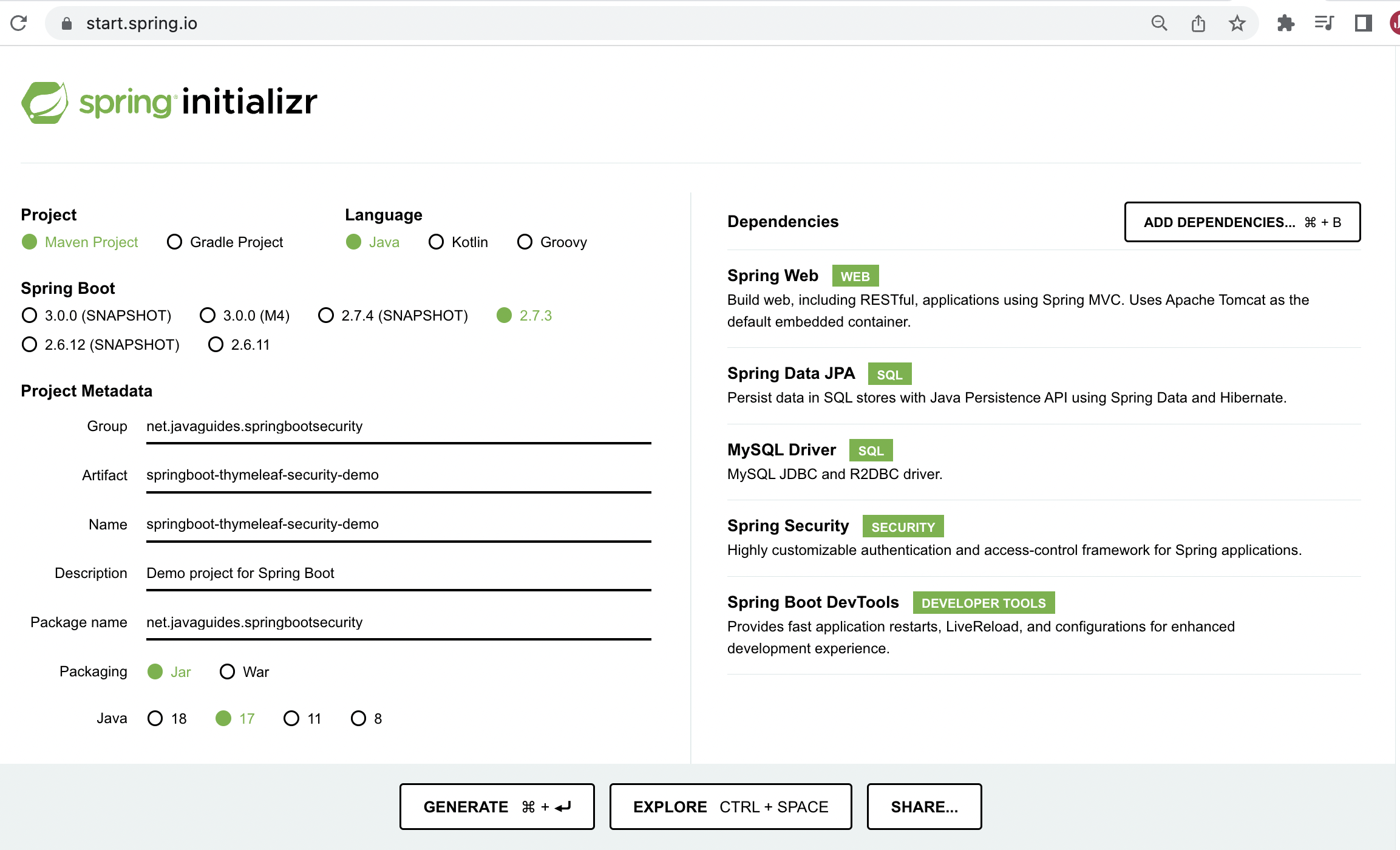
Task: Open the EXPLORE project preview
Action: coord(730,807)
